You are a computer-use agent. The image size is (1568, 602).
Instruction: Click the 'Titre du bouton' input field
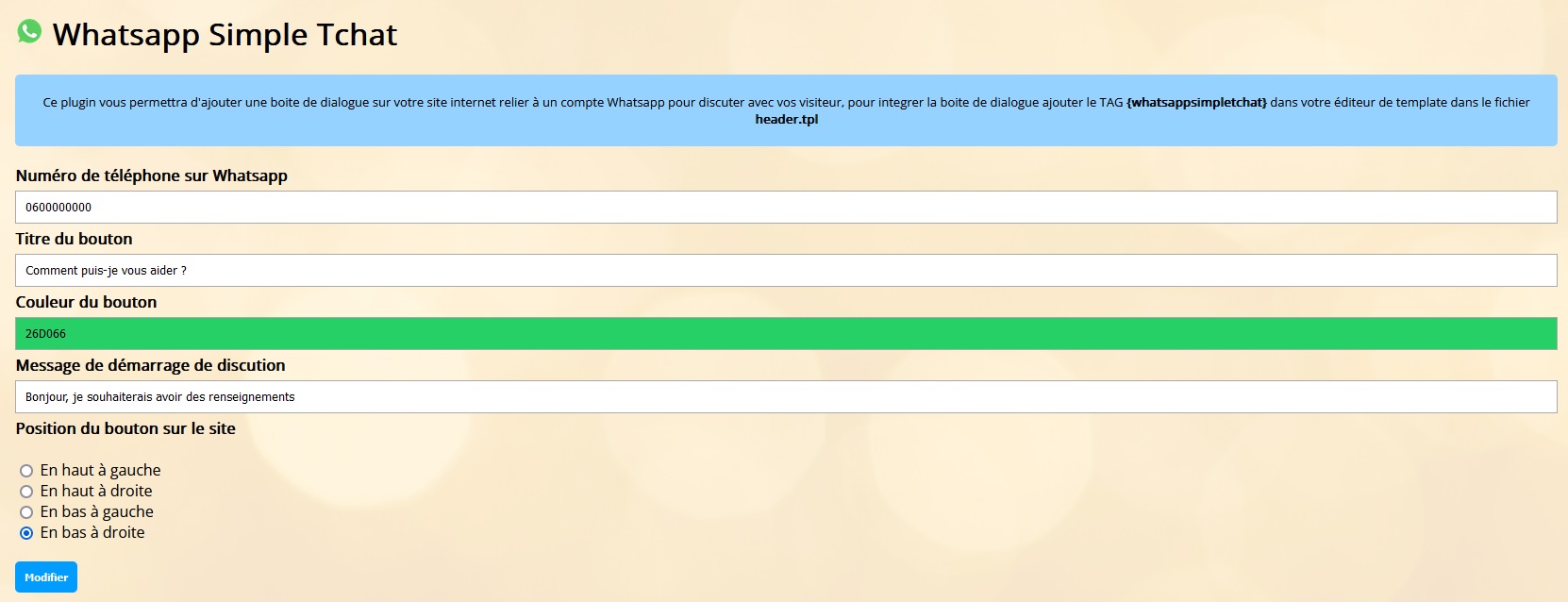click(786, 270)
